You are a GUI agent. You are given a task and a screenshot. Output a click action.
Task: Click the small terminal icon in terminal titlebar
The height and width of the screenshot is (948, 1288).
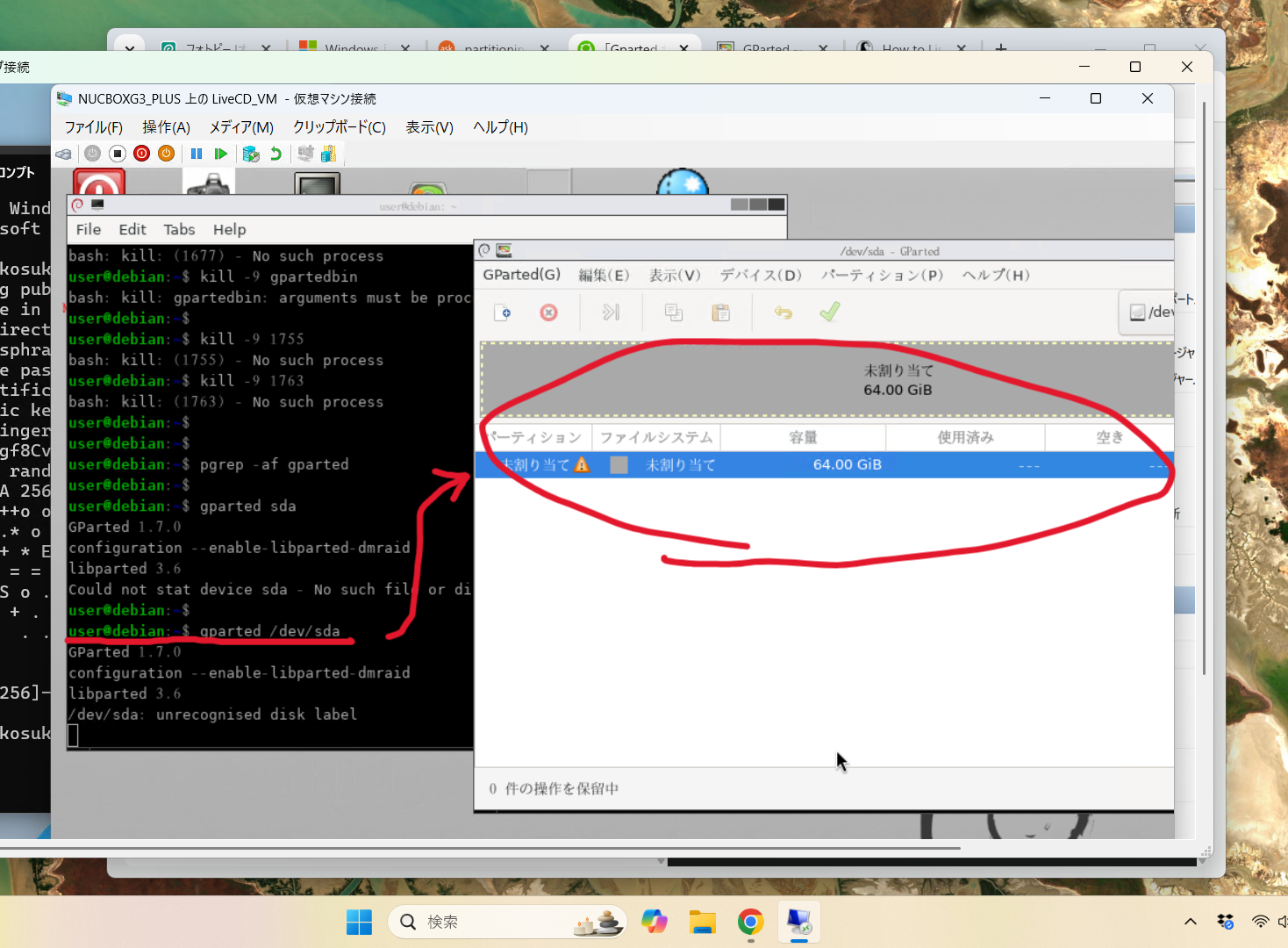[97, 205]
